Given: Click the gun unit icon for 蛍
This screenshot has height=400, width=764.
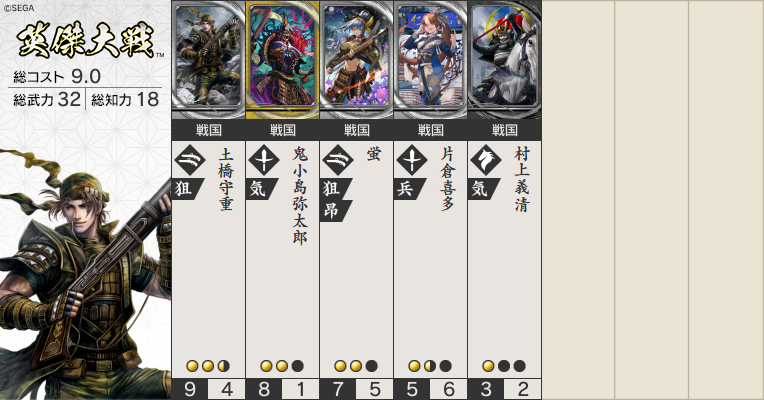Looking at the screenshot, I should 338,160.
